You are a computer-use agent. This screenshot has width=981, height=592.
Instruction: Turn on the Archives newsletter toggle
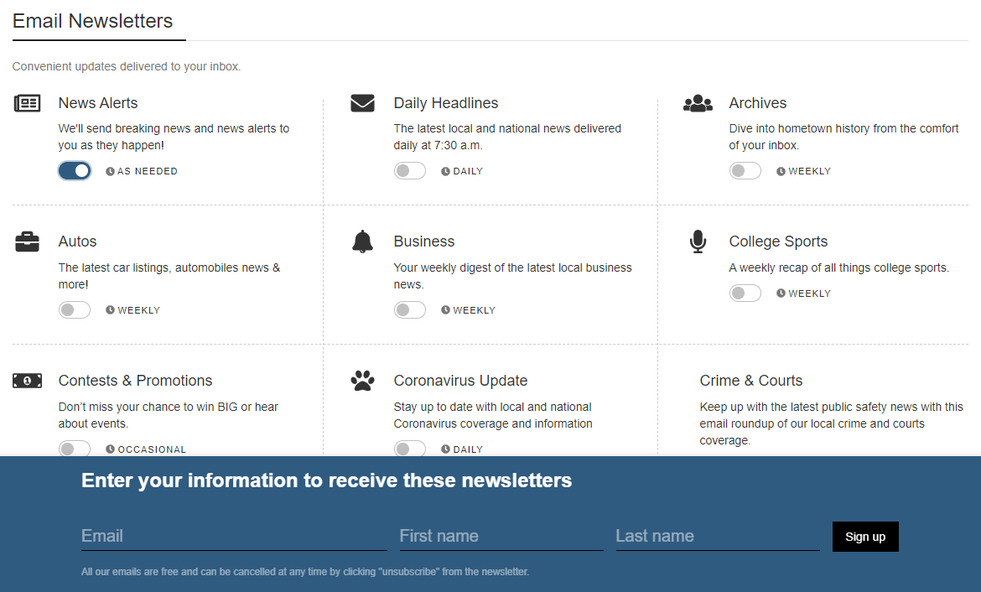(x=745, y=171)
